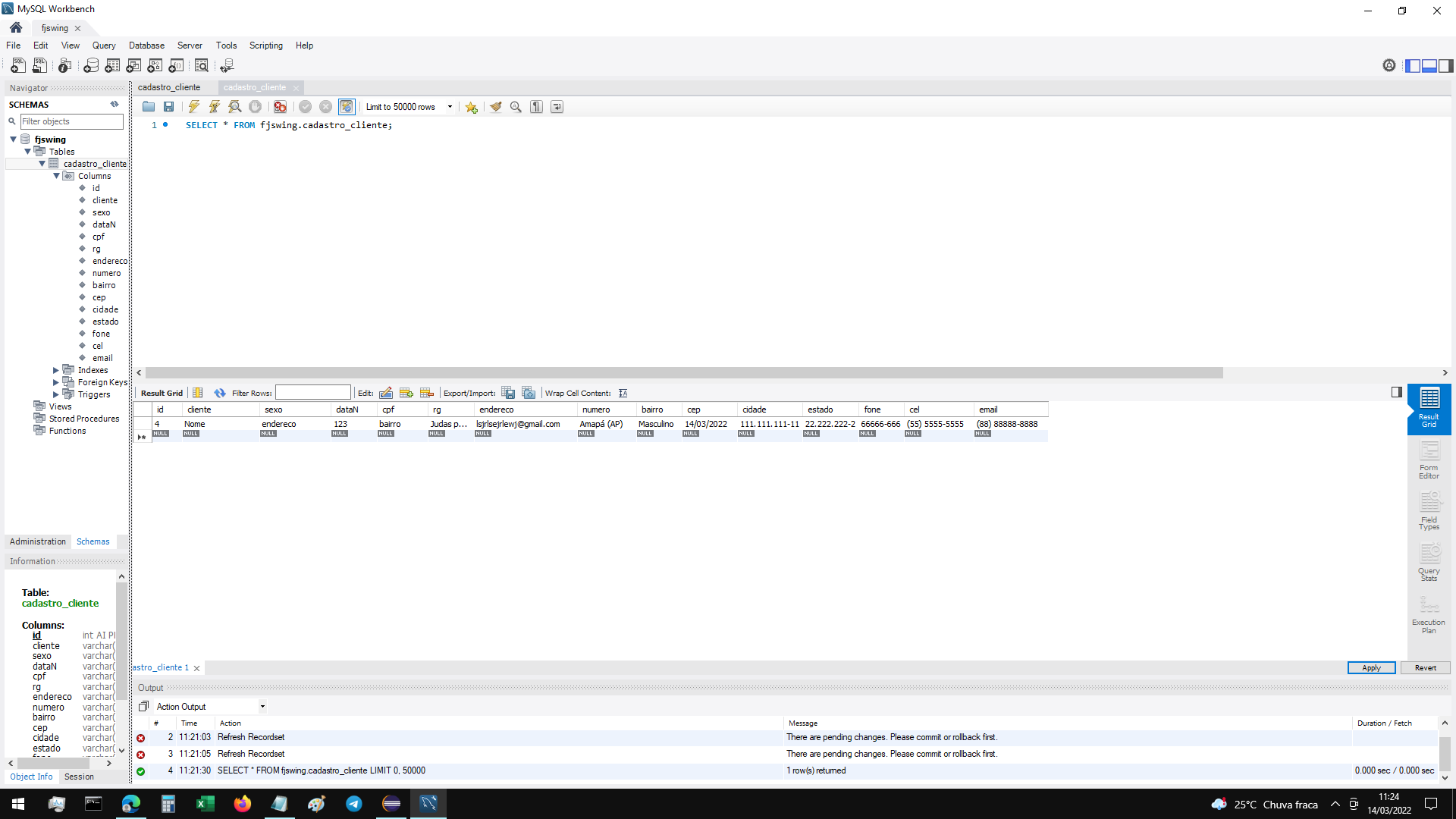Save the script to a file
Screen dimensions: 1456x819
tap(169, 107)
